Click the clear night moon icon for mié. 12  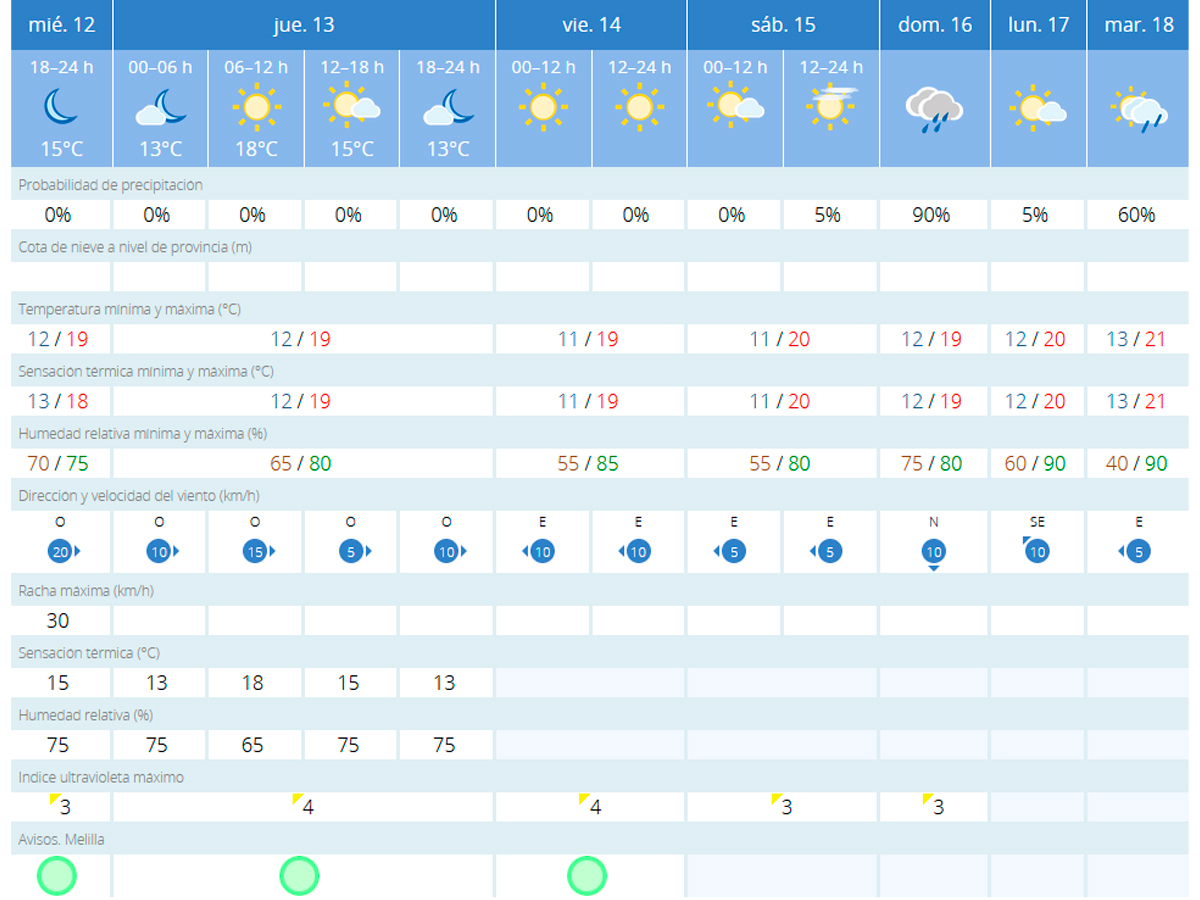point(62,107)
